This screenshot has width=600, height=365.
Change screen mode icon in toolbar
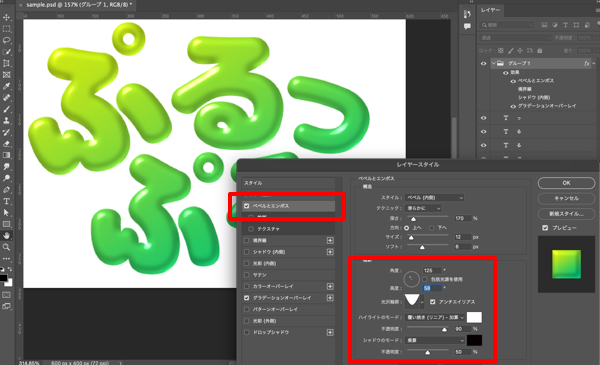(x=7, y=306)
